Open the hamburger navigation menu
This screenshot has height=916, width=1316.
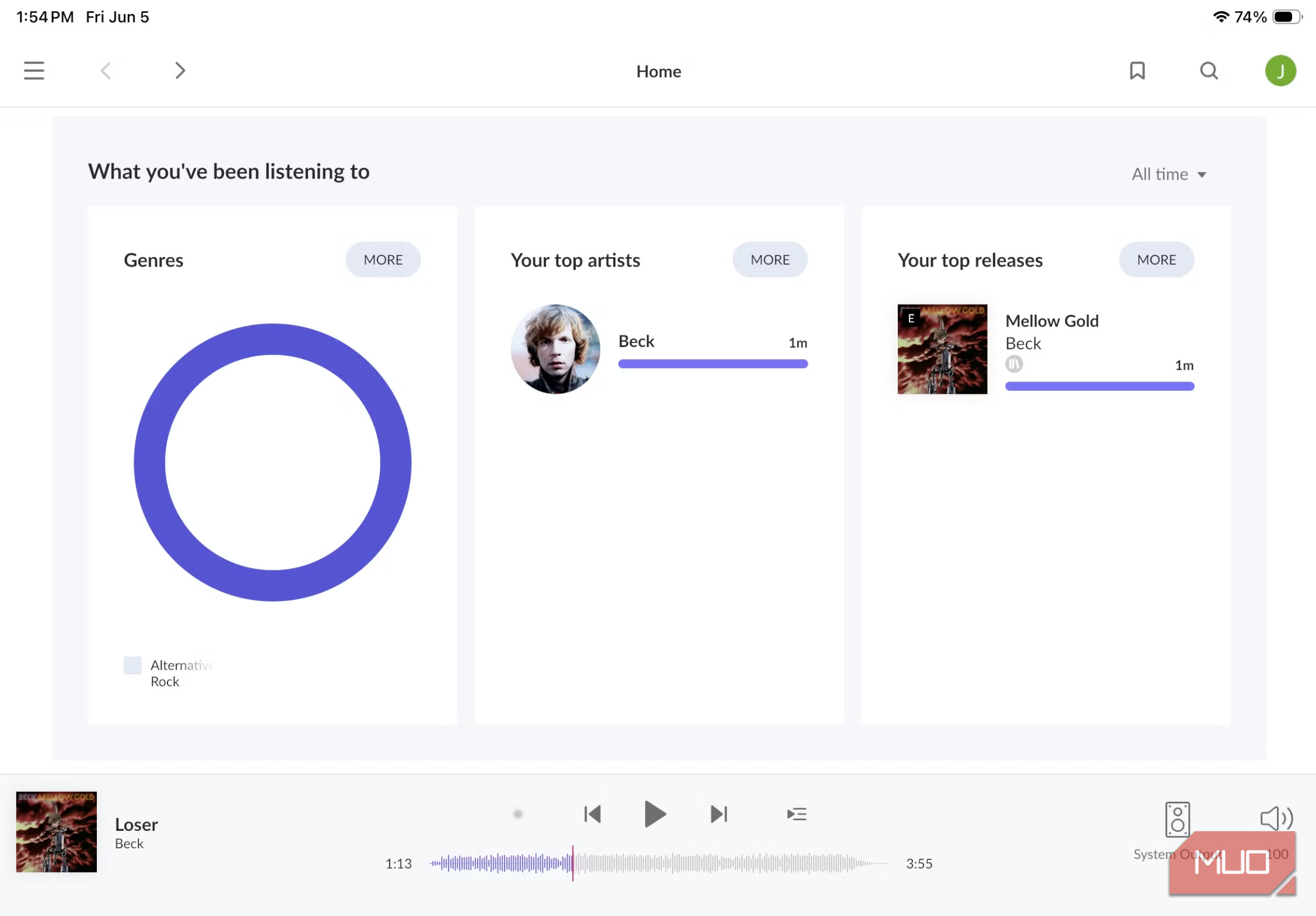34,71
